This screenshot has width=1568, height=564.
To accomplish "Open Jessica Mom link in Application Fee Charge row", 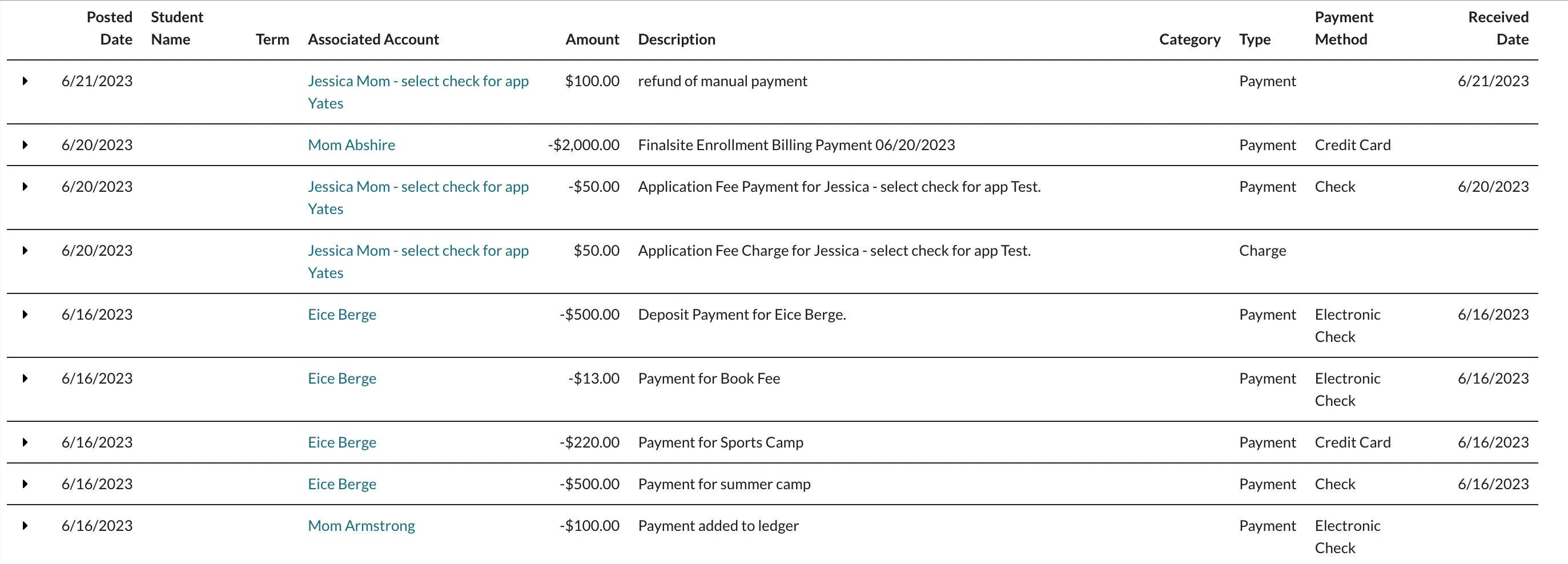I will coord(417,251).
